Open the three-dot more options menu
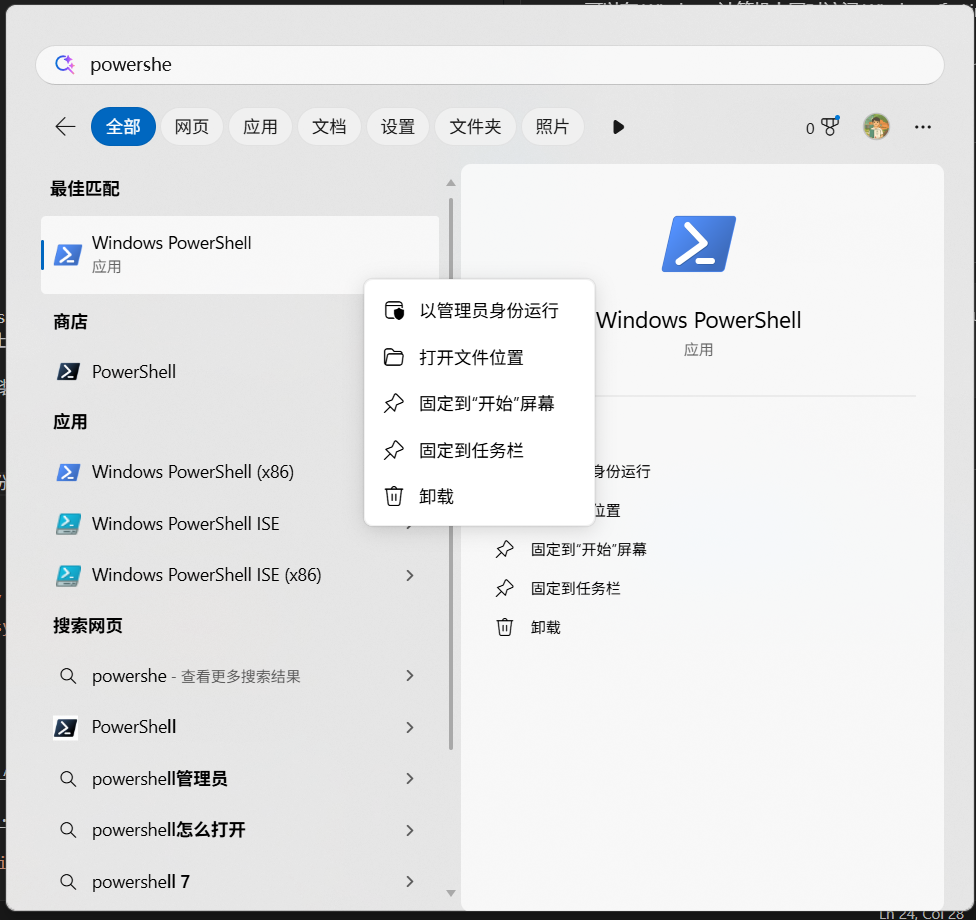The height and width of the screenshot is (920, 976). [x=923, y=127]
